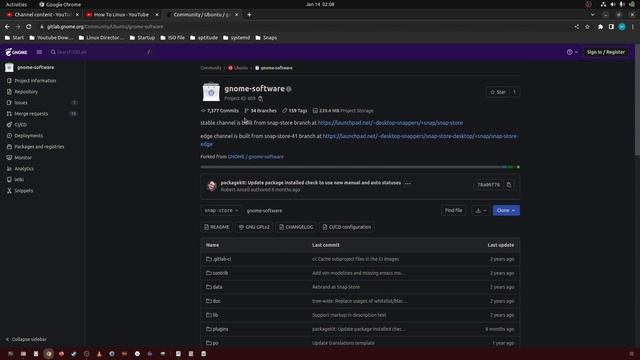This screenshot has height=360, width=640.
Task: Click the Analytics sidebar icon
Action: point(9,169)
